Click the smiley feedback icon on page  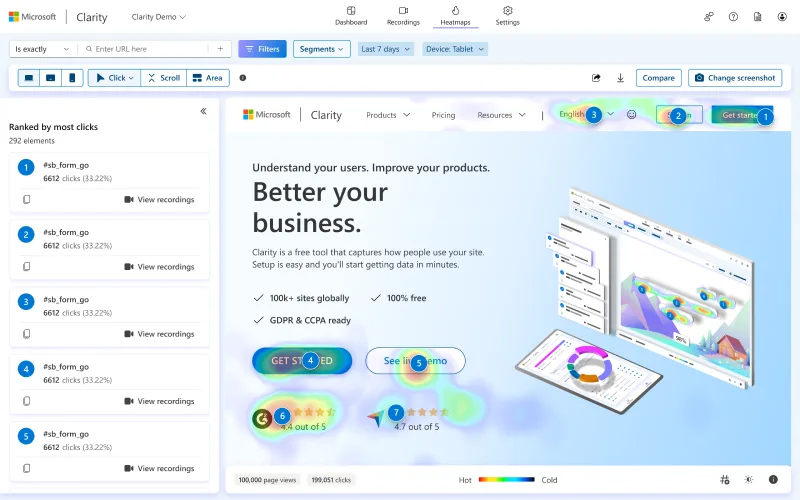point(632,115)
